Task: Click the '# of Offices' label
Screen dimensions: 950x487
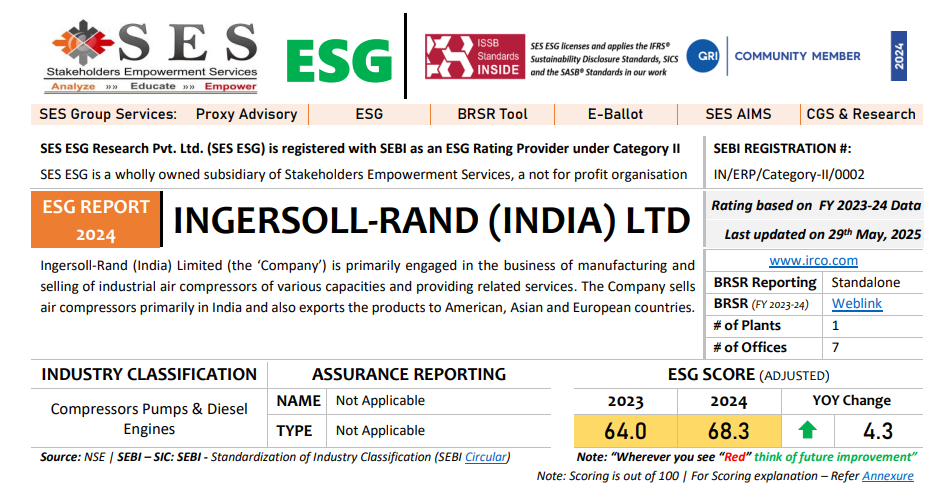Action: click(749, 347)
